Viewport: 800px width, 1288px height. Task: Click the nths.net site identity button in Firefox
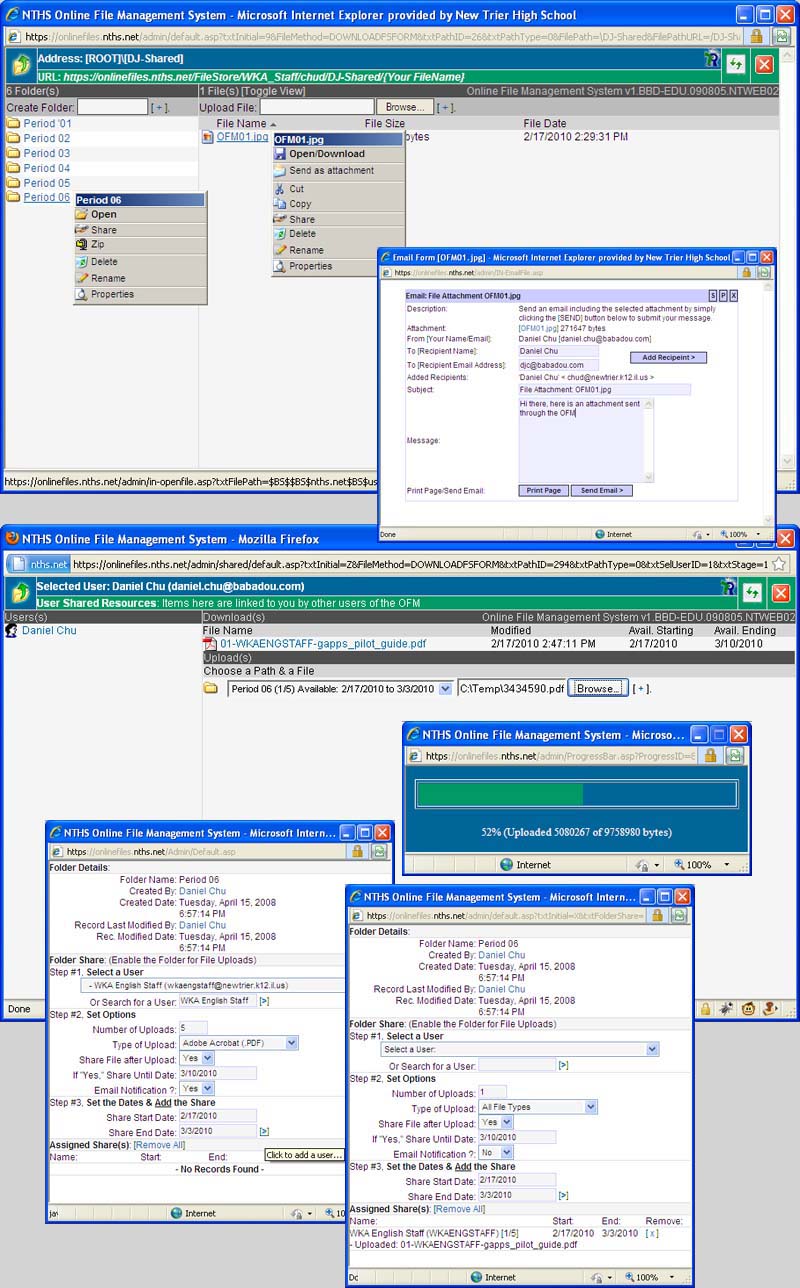pos(39,564)
